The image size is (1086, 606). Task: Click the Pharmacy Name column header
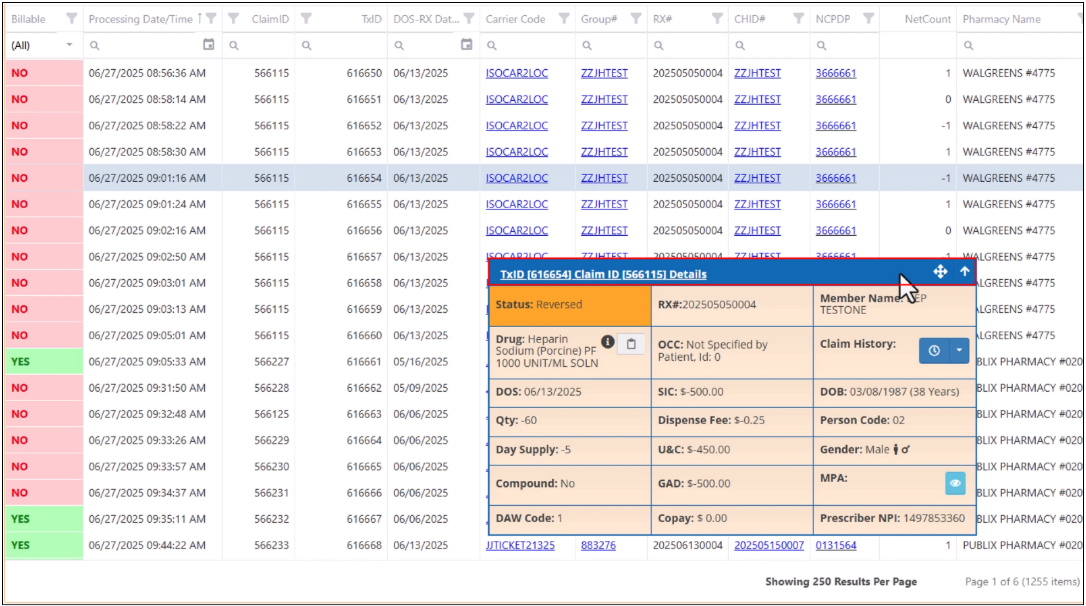pyautogui.click(x=1002, y=19)
